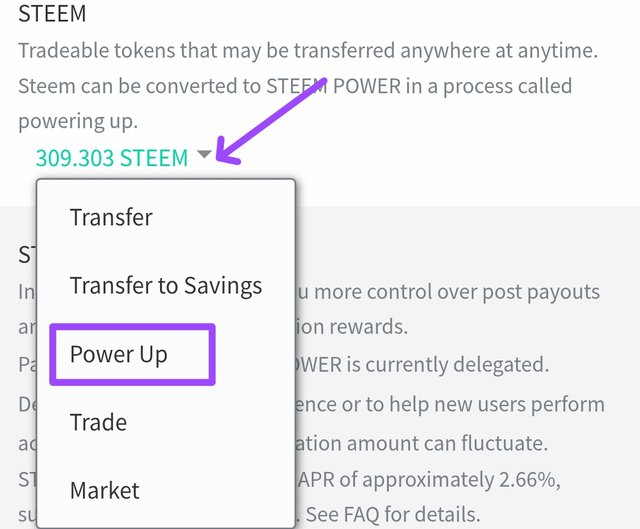Click the partially hidden STEEM POWER heading
The height and width of the screenshot is (529, 640).
click(26, 254)
